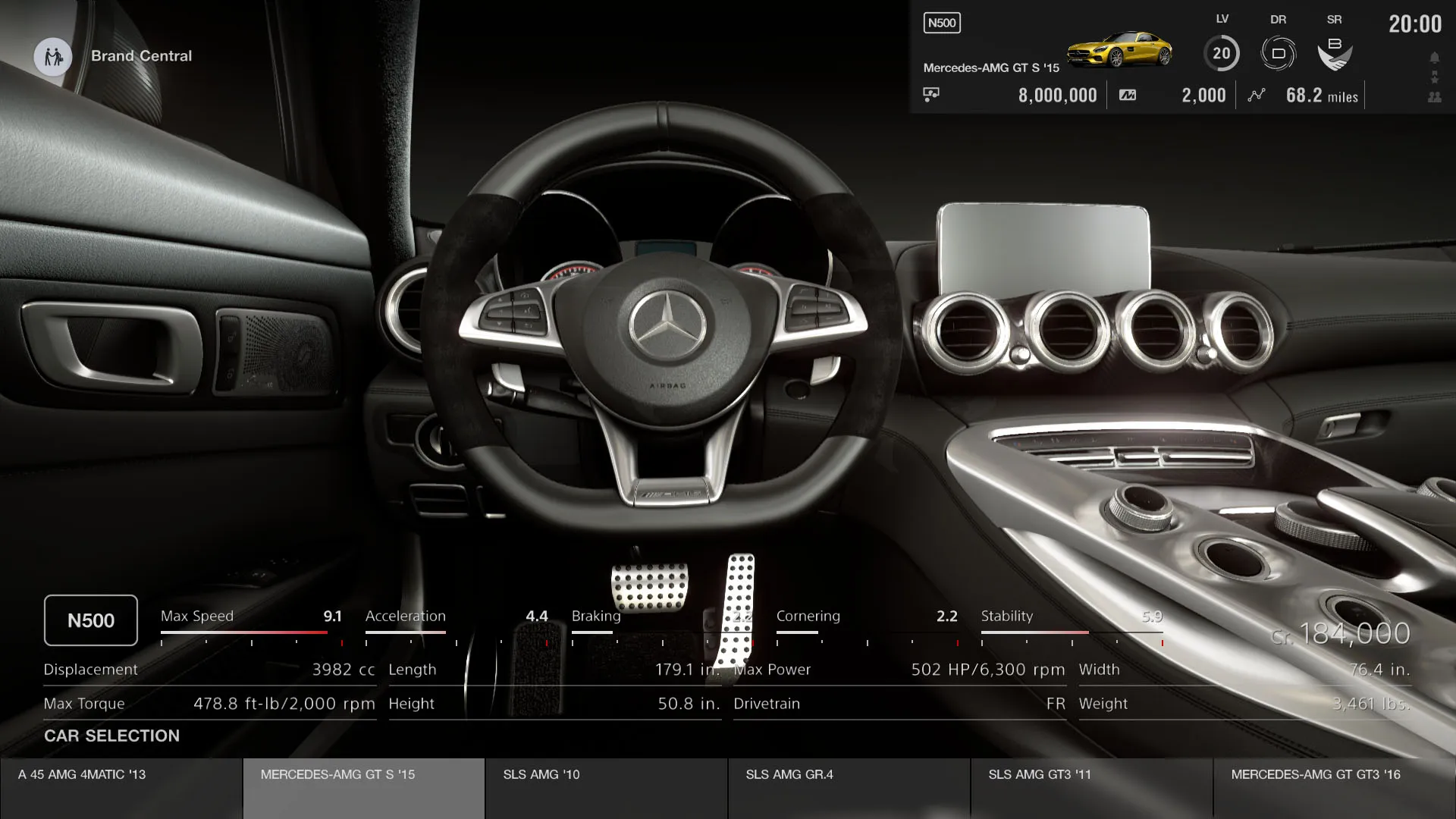Open the friends icon
Screen dimensions: 1456x819
pos(1434,97)
